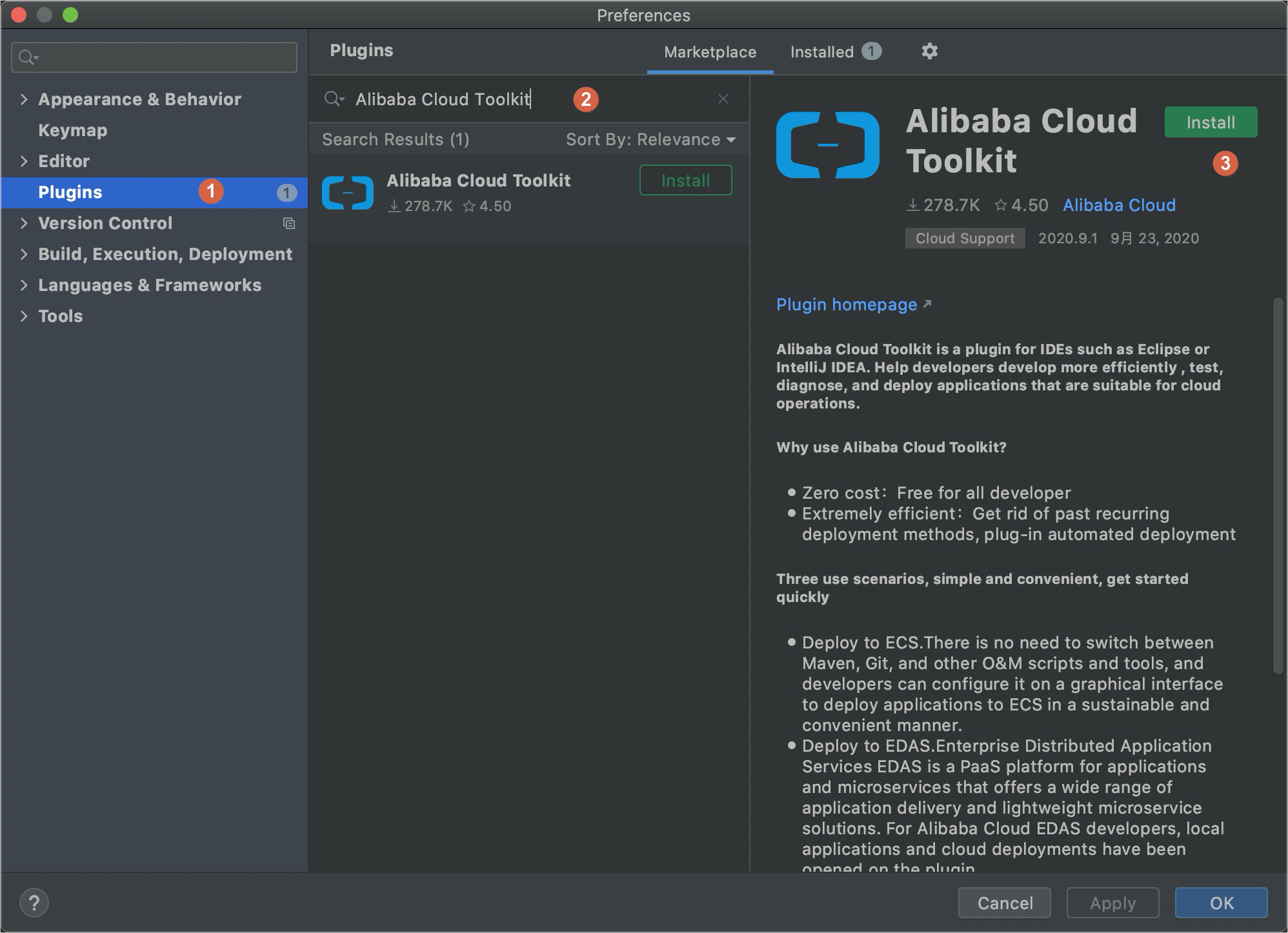
Task: Open the Plugin homepage link
Action: (846, 304)
